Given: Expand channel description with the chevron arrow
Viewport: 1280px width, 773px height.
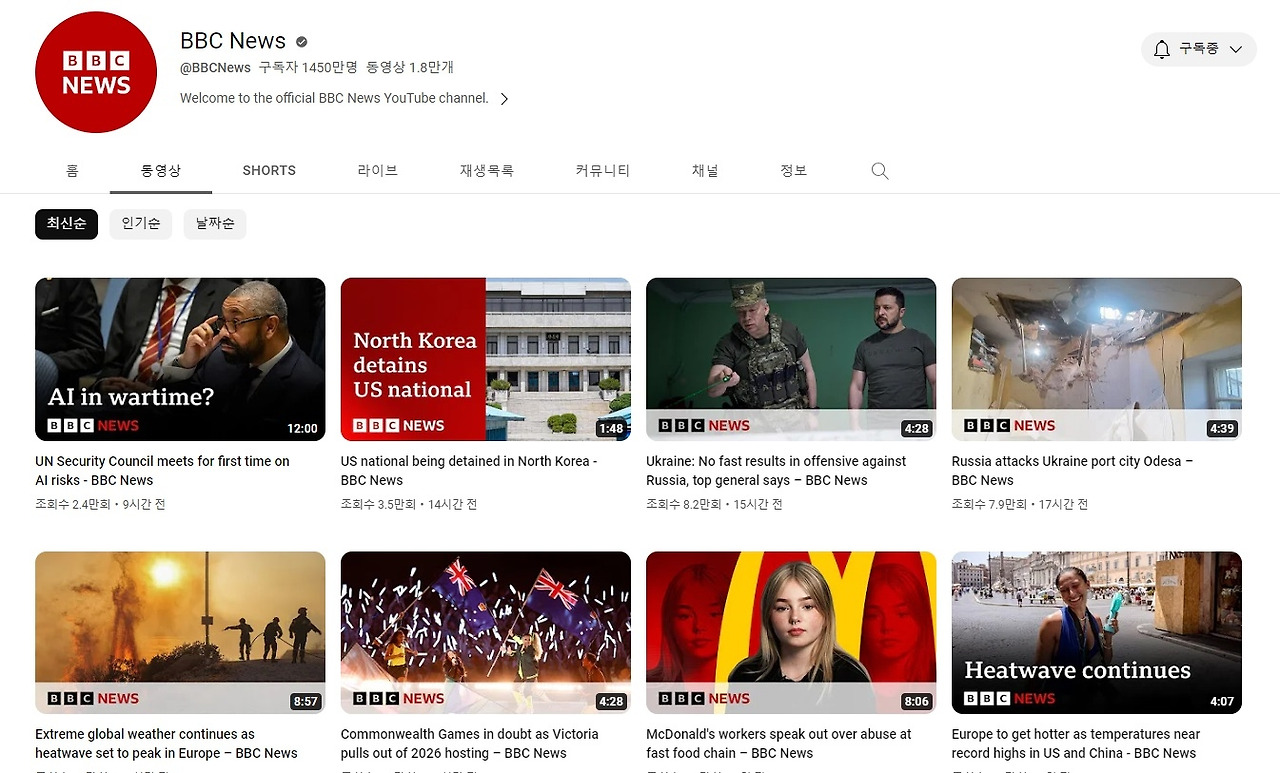Looking at the screenshot, I should tap(504, 98).
